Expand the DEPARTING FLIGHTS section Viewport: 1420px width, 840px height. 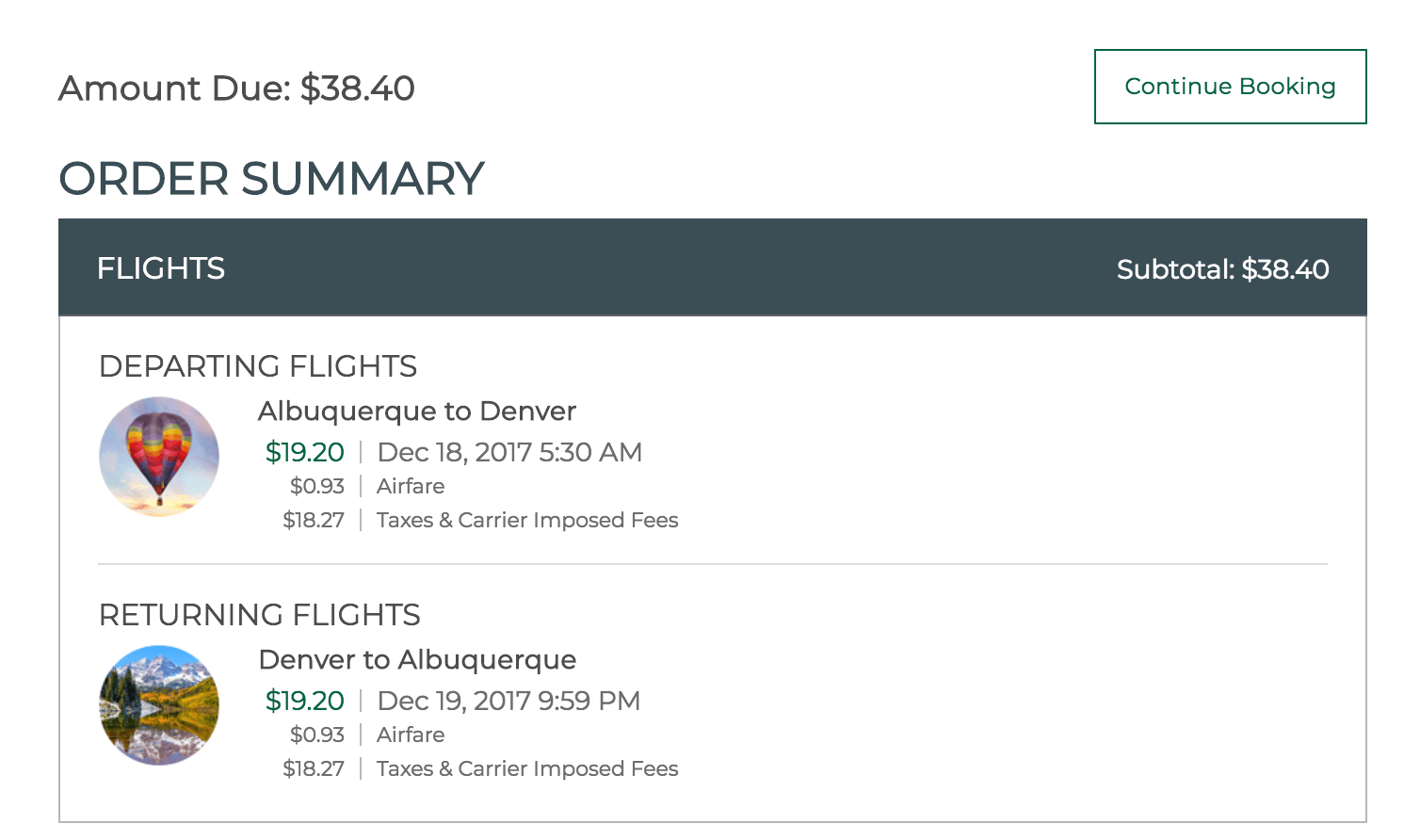pyautogui.click(x=257, y=366)
